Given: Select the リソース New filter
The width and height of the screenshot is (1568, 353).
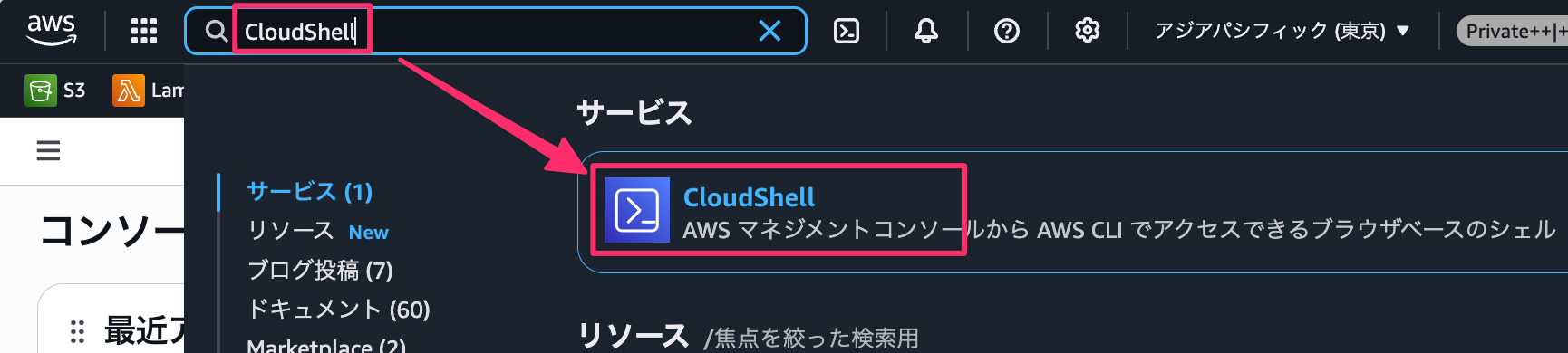Looking at the screenshot, I should pyautogui.click(x=318, y=231).
